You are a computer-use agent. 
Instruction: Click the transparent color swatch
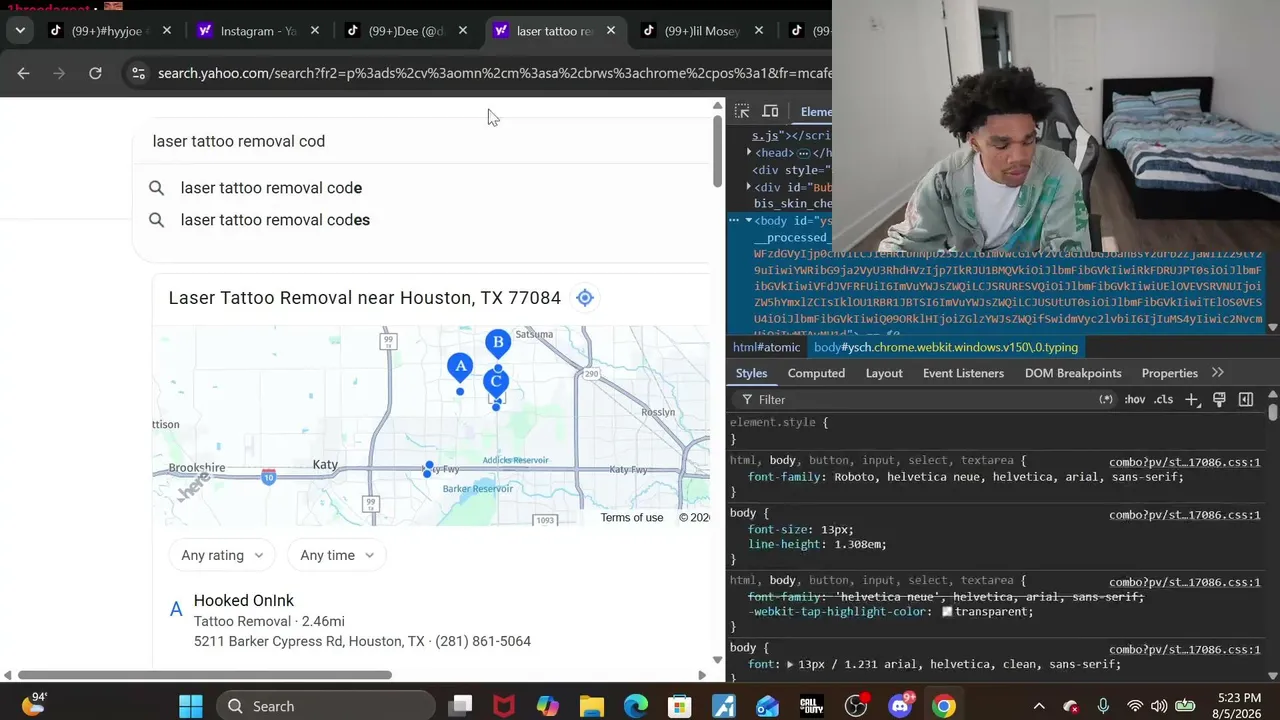(x=947, y=612)
